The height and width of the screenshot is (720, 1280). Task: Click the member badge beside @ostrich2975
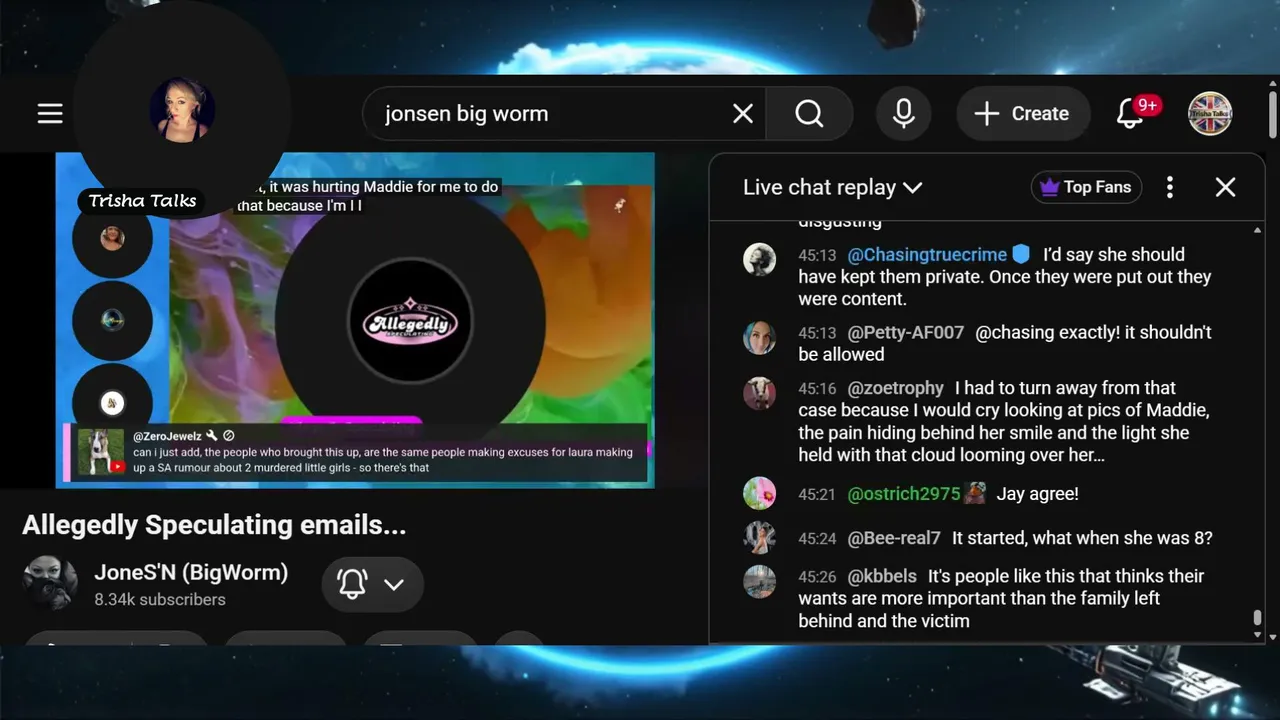coord(975,493)
